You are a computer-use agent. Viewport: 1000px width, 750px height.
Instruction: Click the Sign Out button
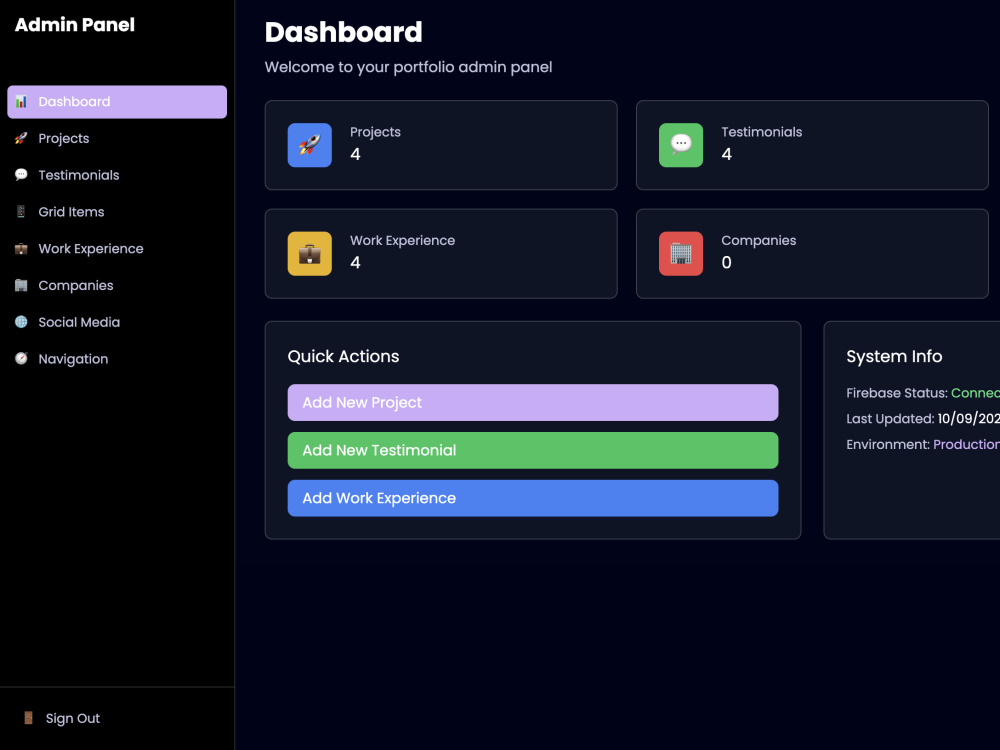point(117,718)
